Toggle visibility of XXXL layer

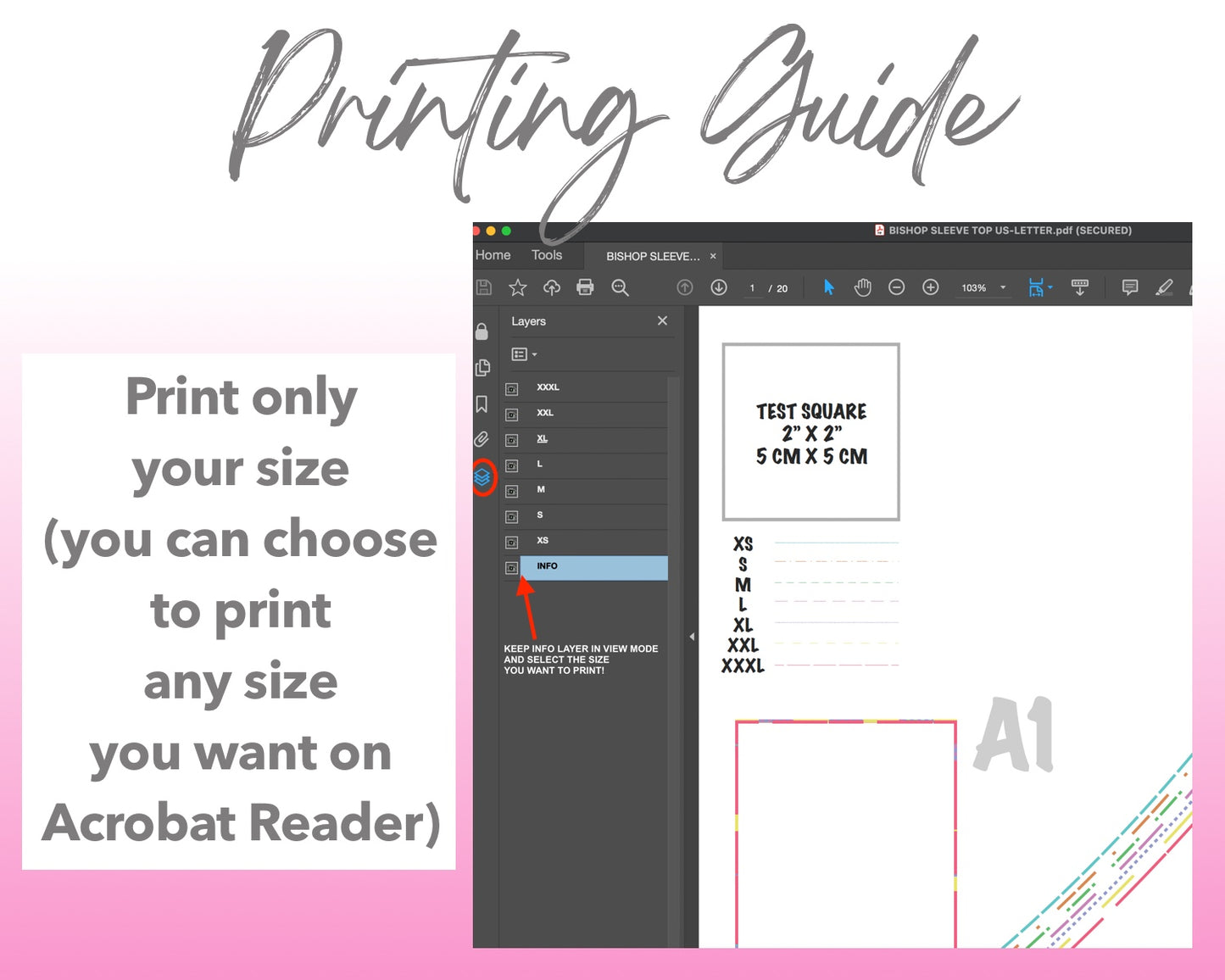click(x=512, y=389)
